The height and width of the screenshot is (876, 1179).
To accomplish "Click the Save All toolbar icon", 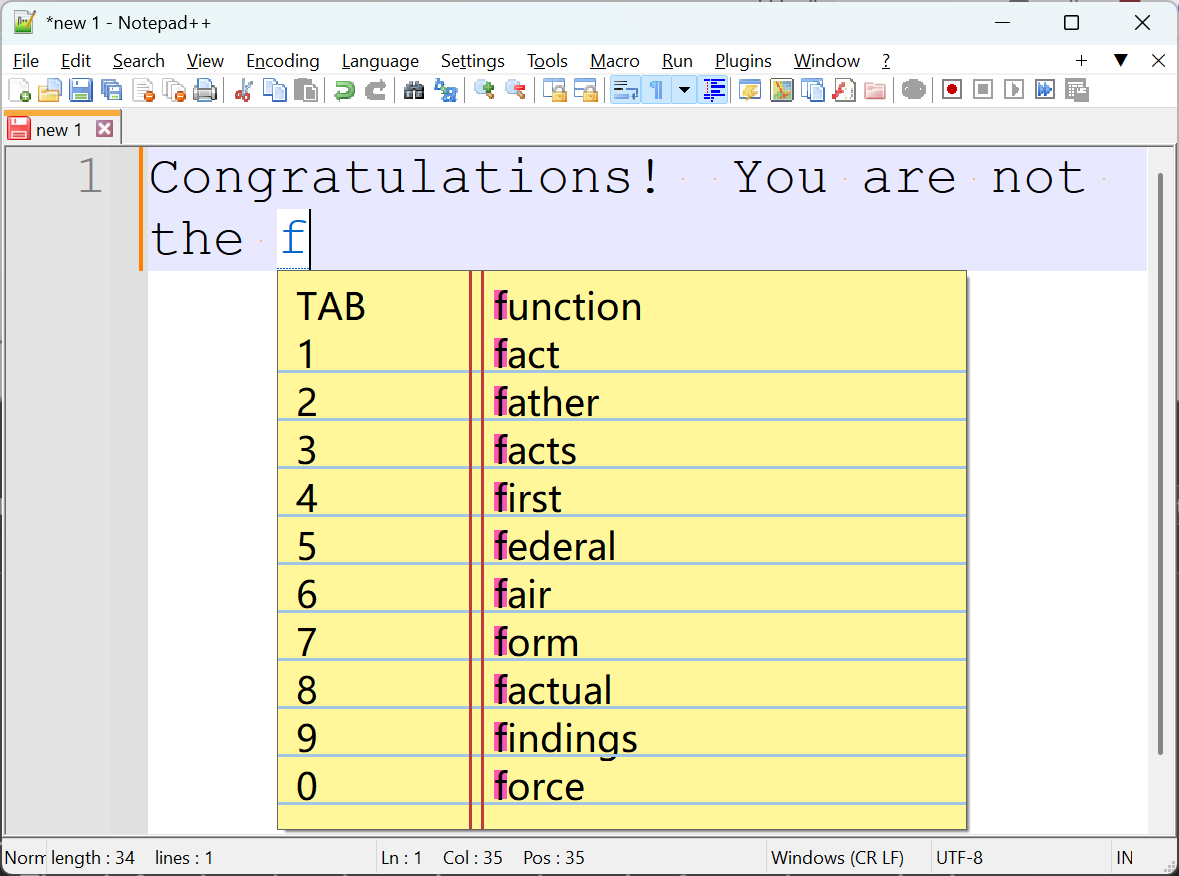I will click(x=111, y=90).
